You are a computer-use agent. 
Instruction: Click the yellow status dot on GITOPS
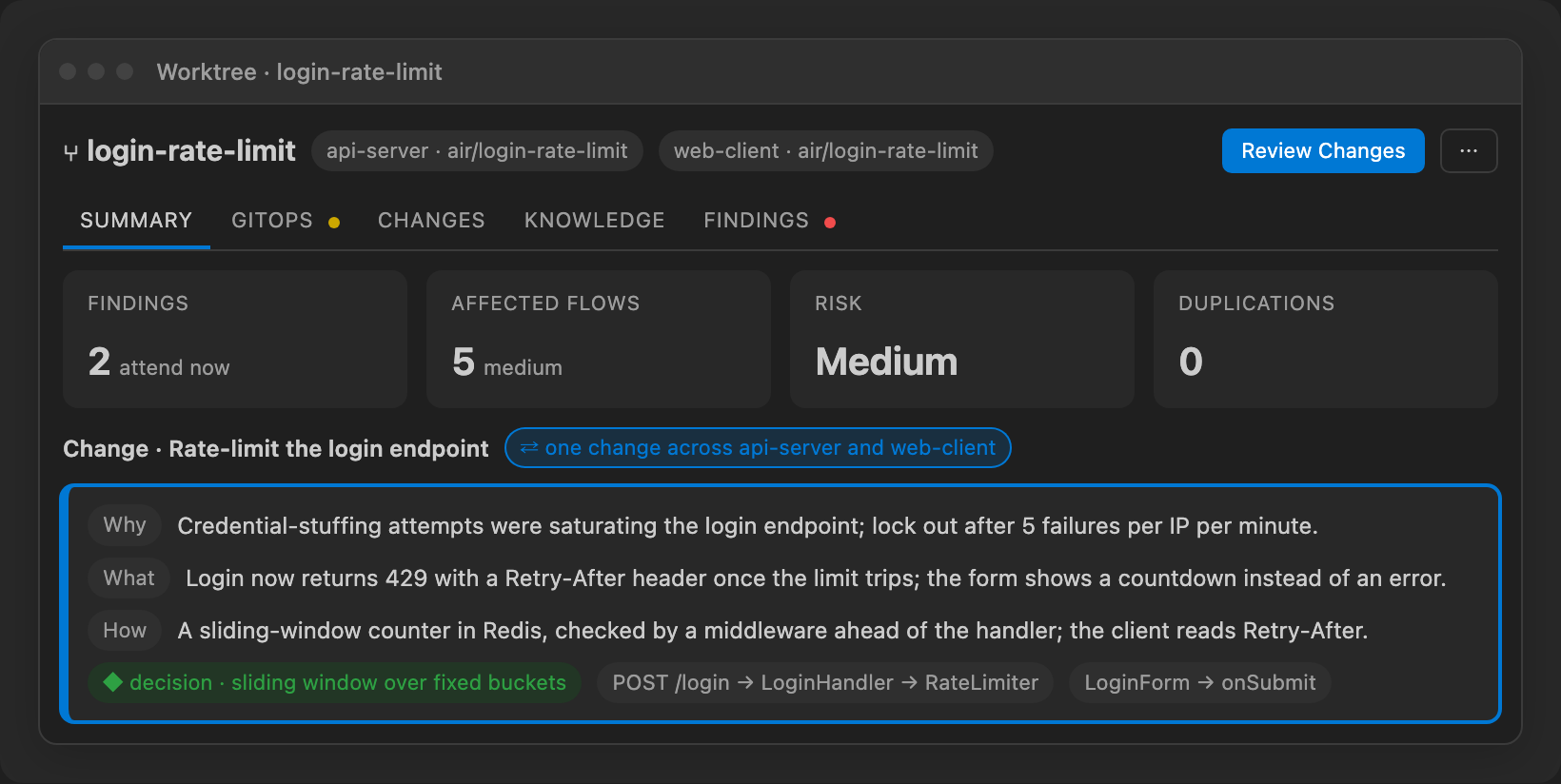coord(334,223)
